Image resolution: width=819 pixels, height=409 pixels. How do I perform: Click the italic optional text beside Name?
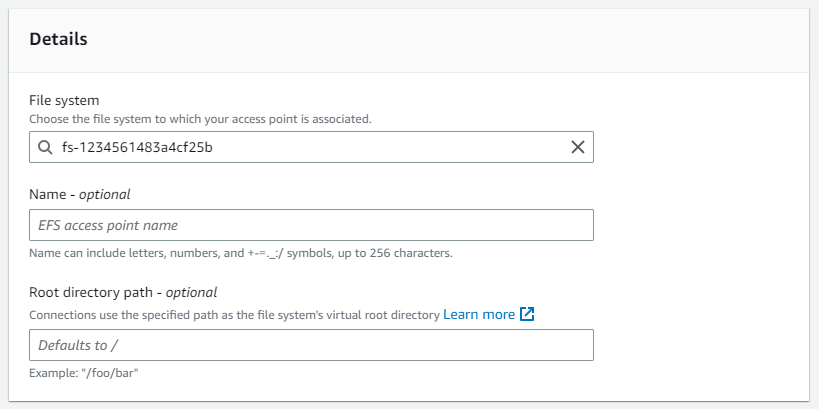pos(104,195)
